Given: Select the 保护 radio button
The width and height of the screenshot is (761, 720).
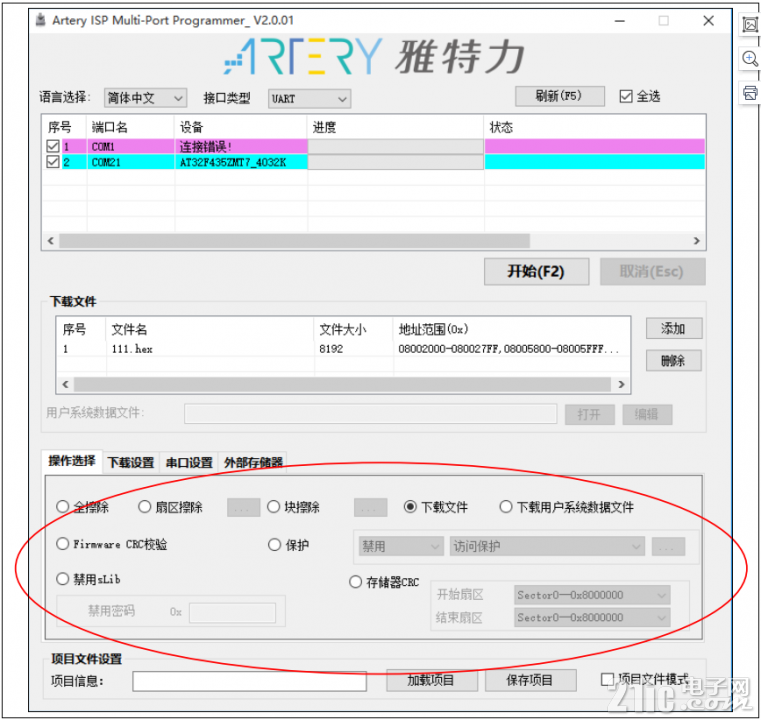Looking at the screenshot, I should click(x=274, y=544).
